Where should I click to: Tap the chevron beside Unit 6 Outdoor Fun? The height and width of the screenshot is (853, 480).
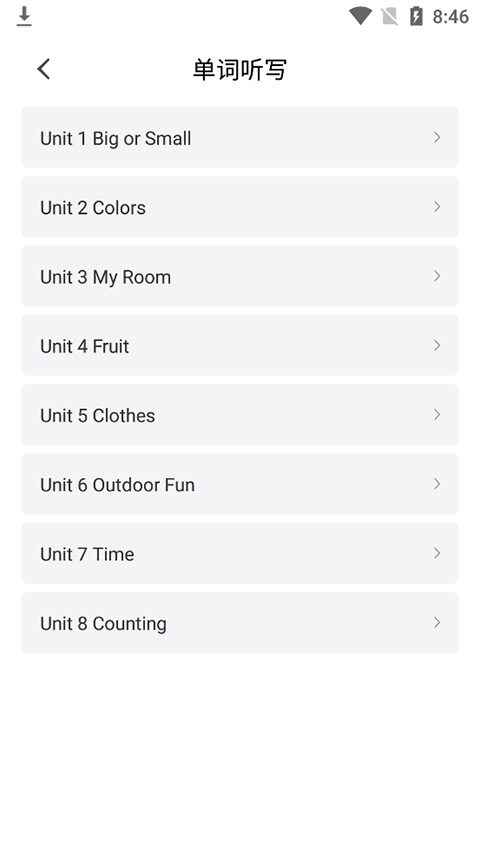[x=437, y=484]
